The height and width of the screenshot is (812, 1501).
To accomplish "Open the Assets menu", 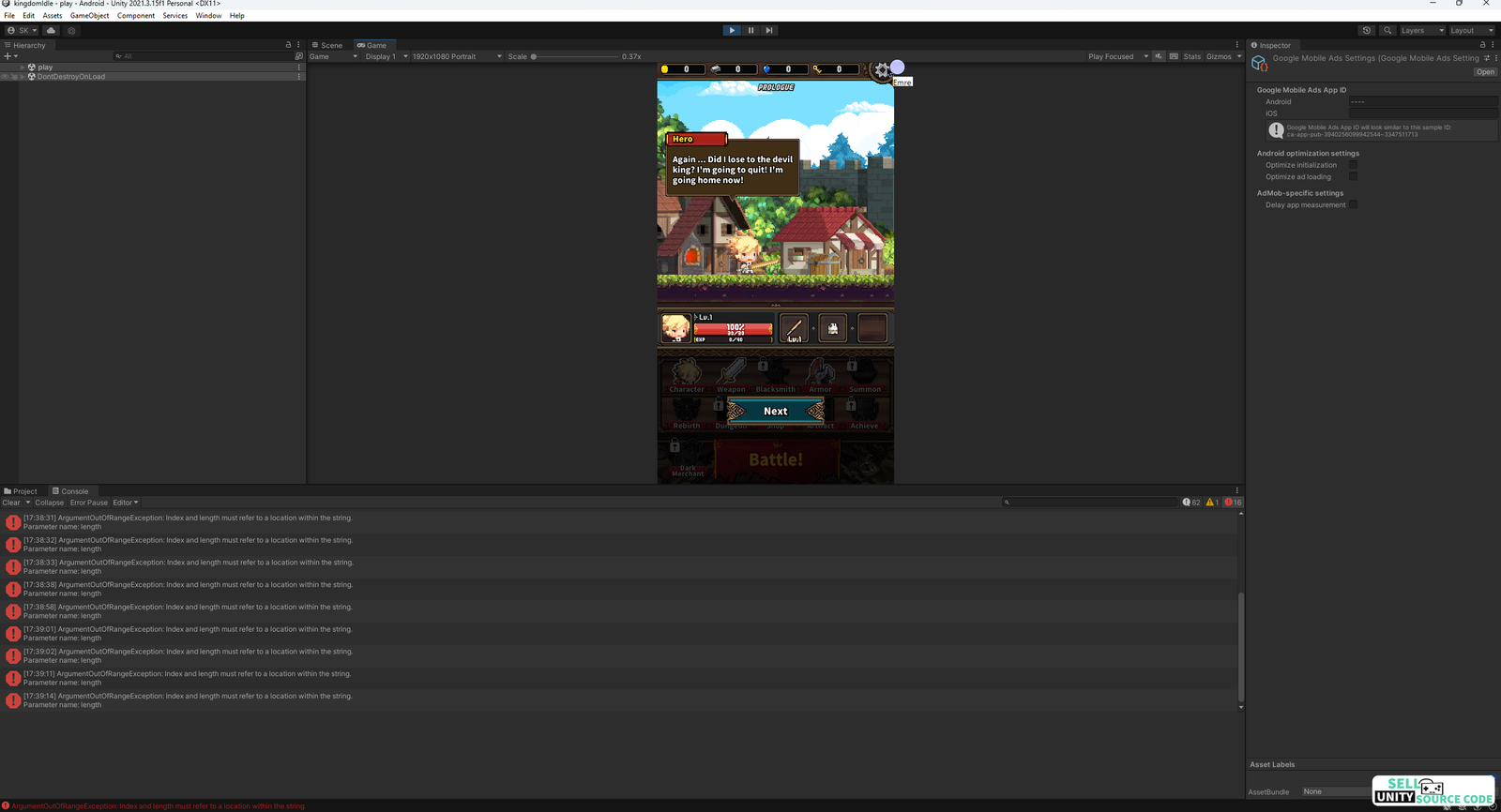I will click(x=53, y=16).
